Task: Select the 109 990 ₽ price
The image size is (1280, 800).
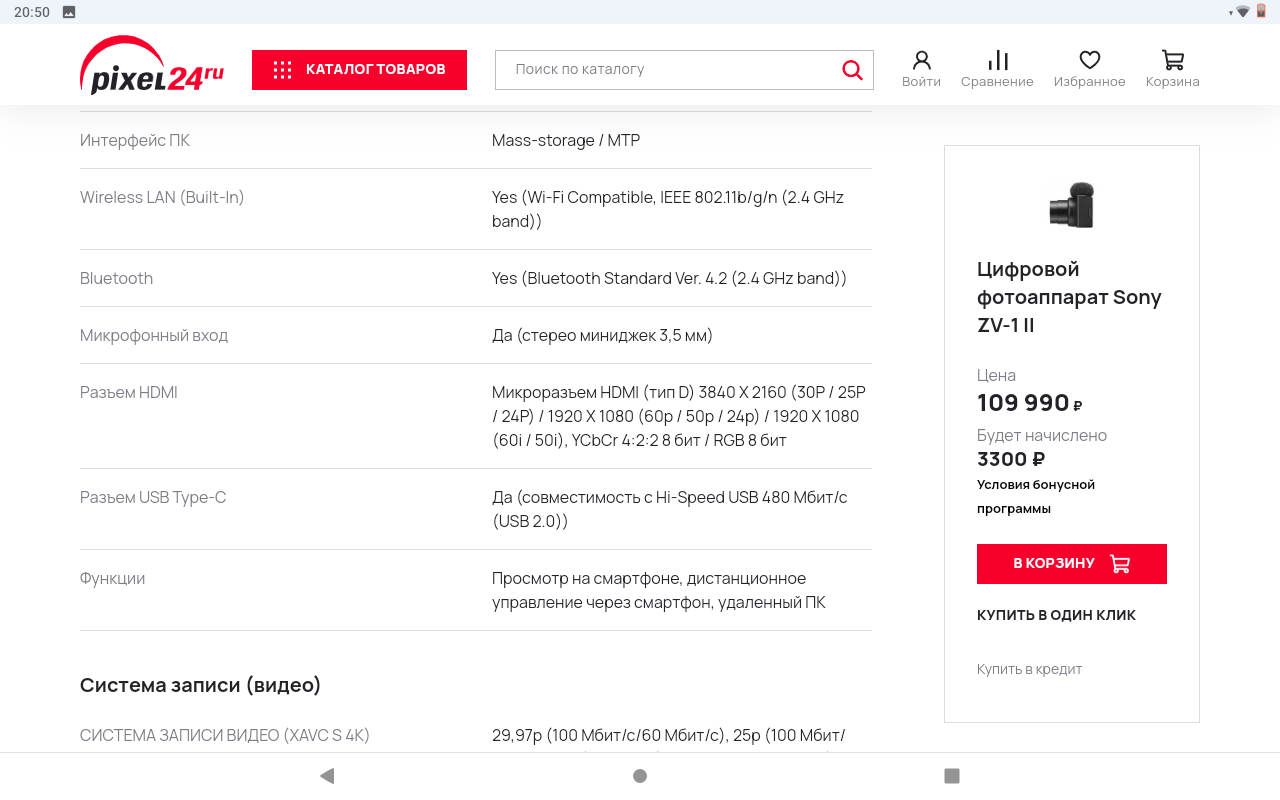Action: point(1030,403)
